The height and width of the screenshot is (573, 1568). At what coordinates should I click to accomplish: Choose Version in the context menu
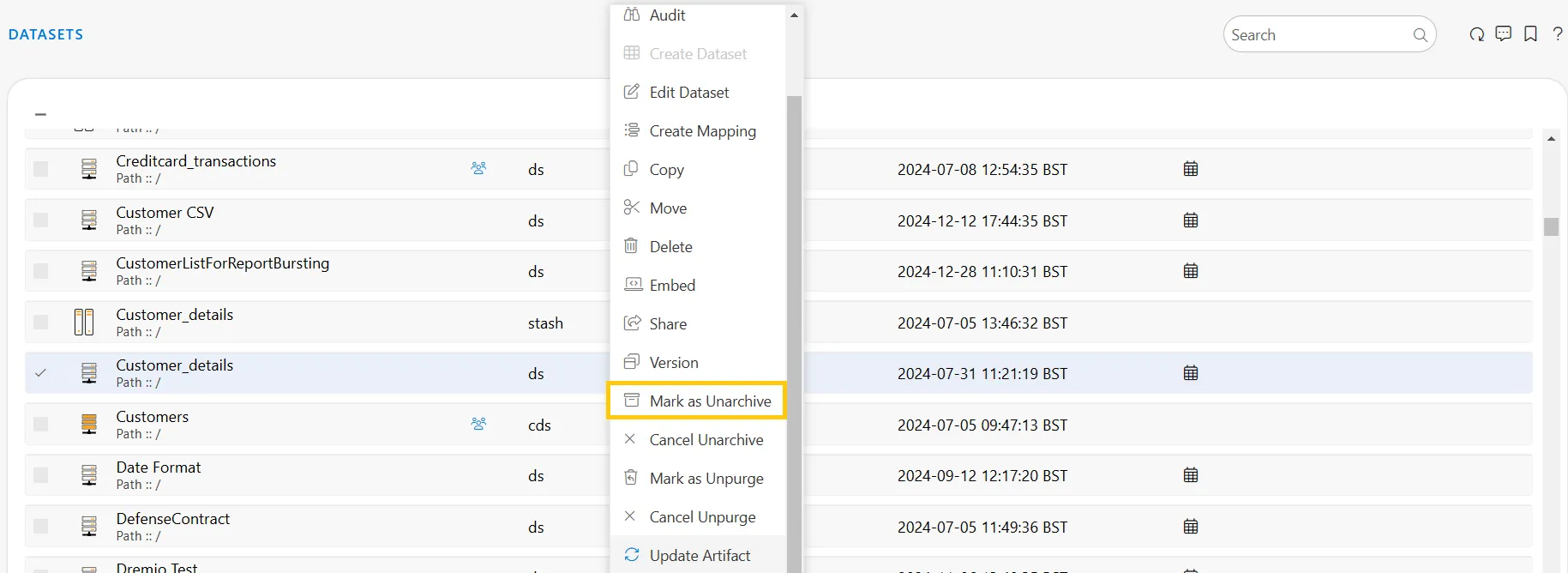698,362
